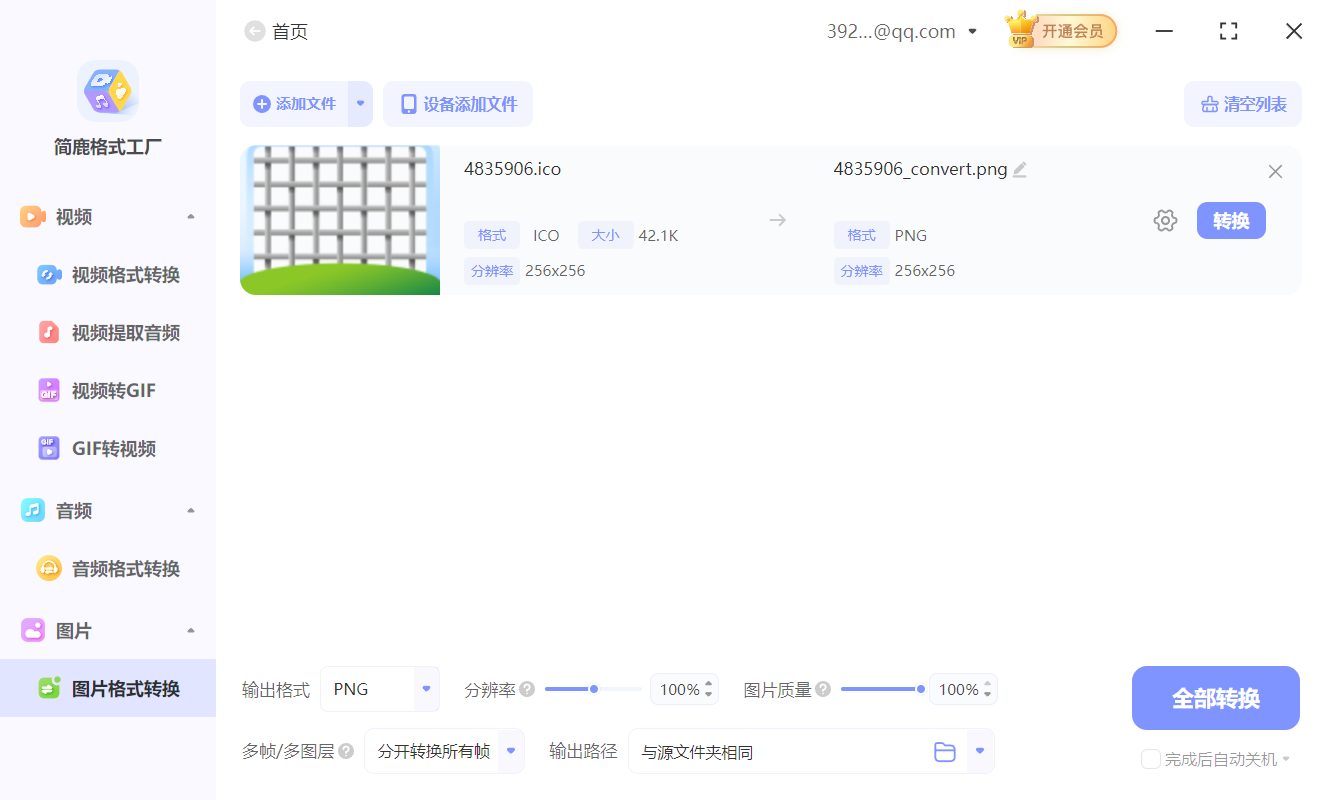Enable 完成后自动关机 checkbox
The height and width of the screenshot is (800, 1326).
click(1150, 759)
